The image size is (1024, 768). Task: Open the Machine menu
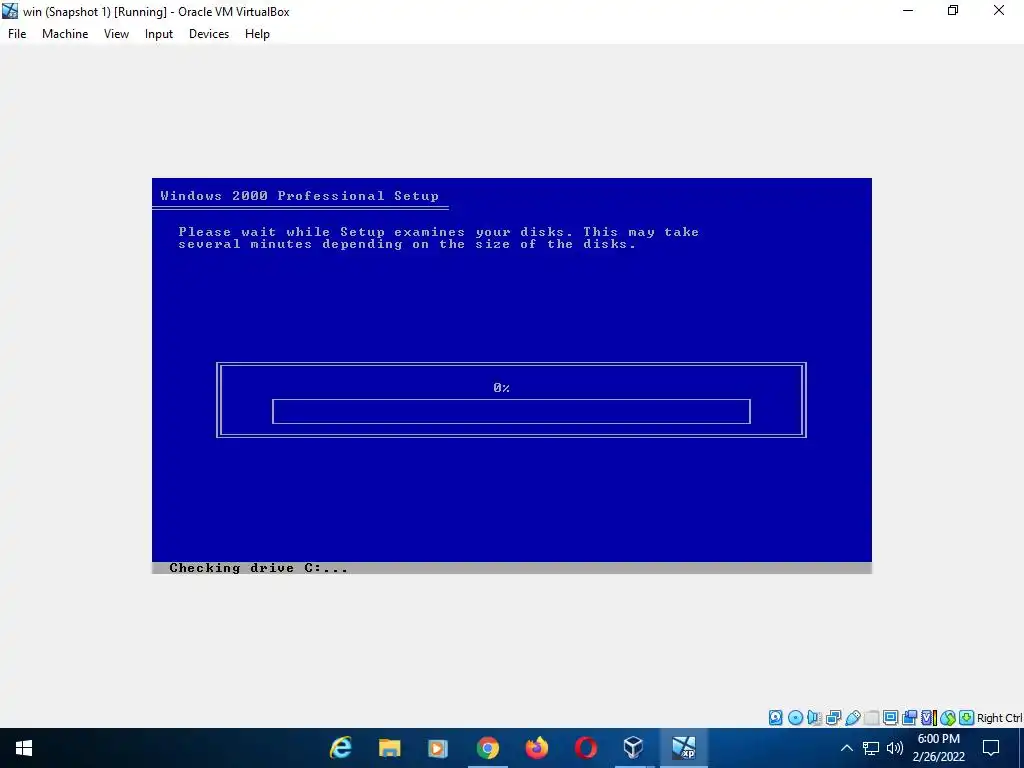tap(65, 34)
